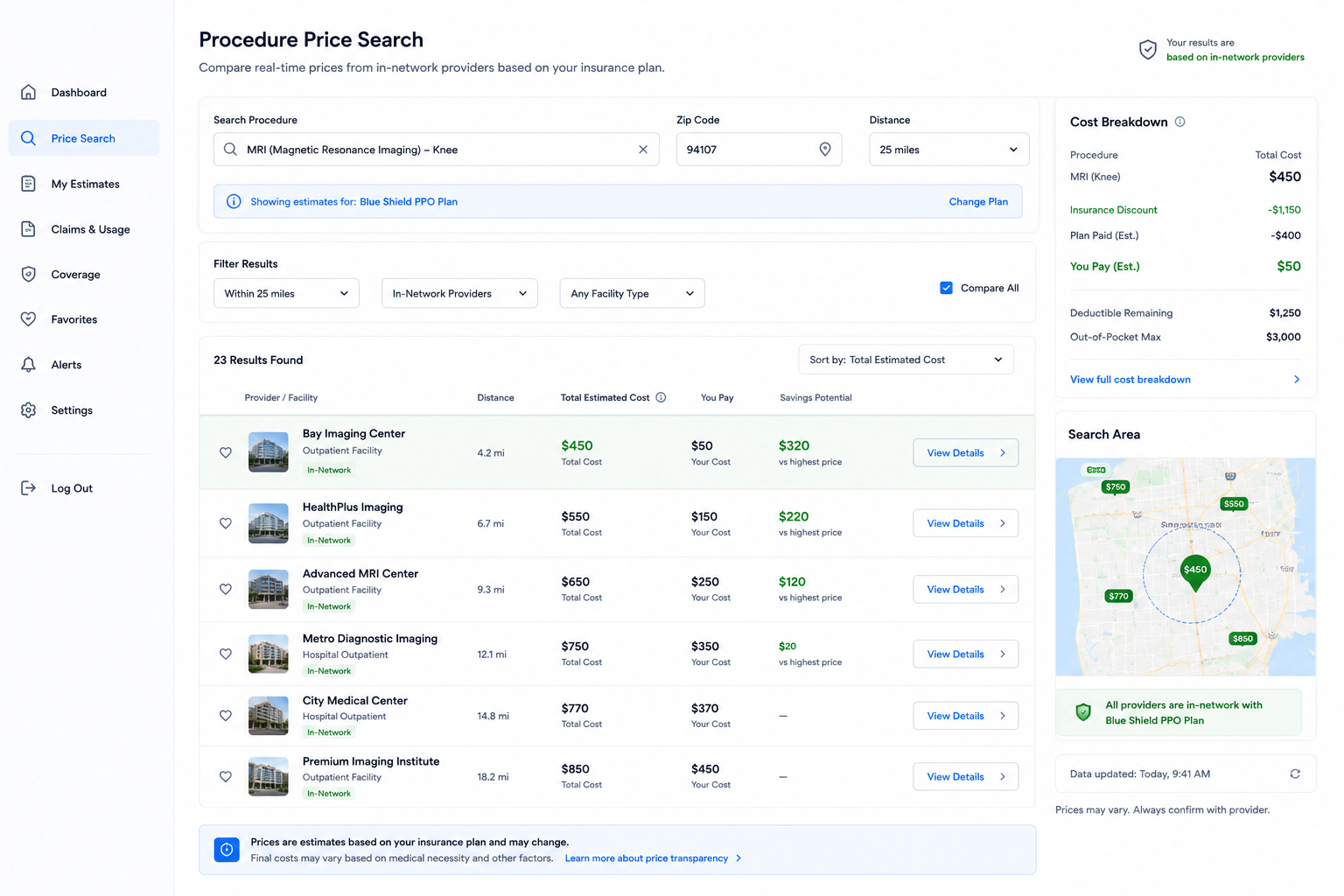Click the $550 map price marker

point(1234,504)
